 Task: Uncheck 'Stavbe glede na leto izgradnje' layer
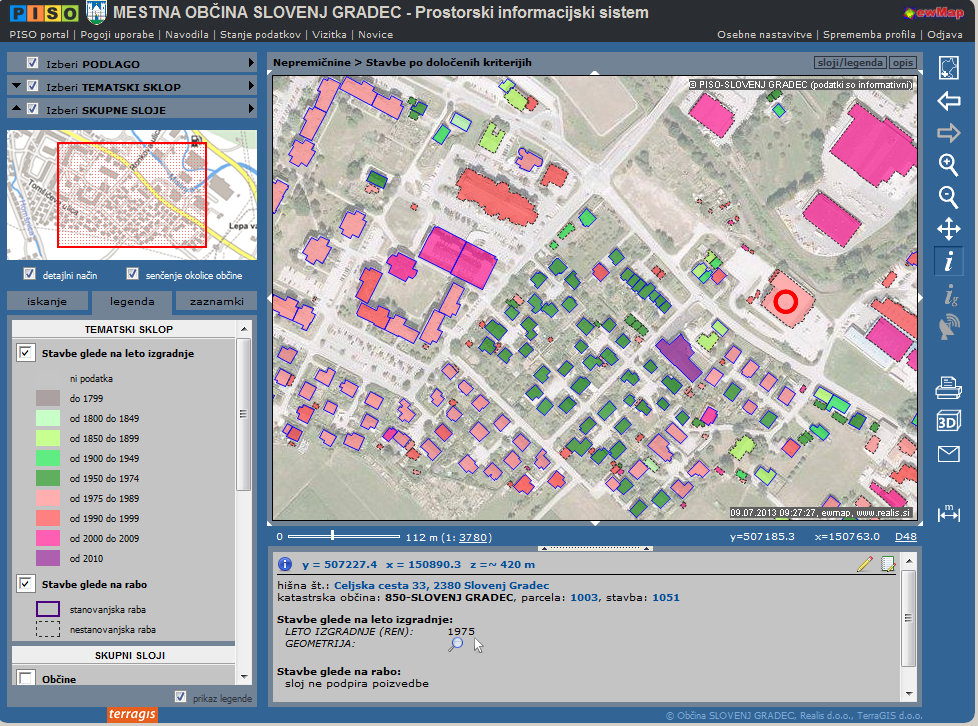25,353
